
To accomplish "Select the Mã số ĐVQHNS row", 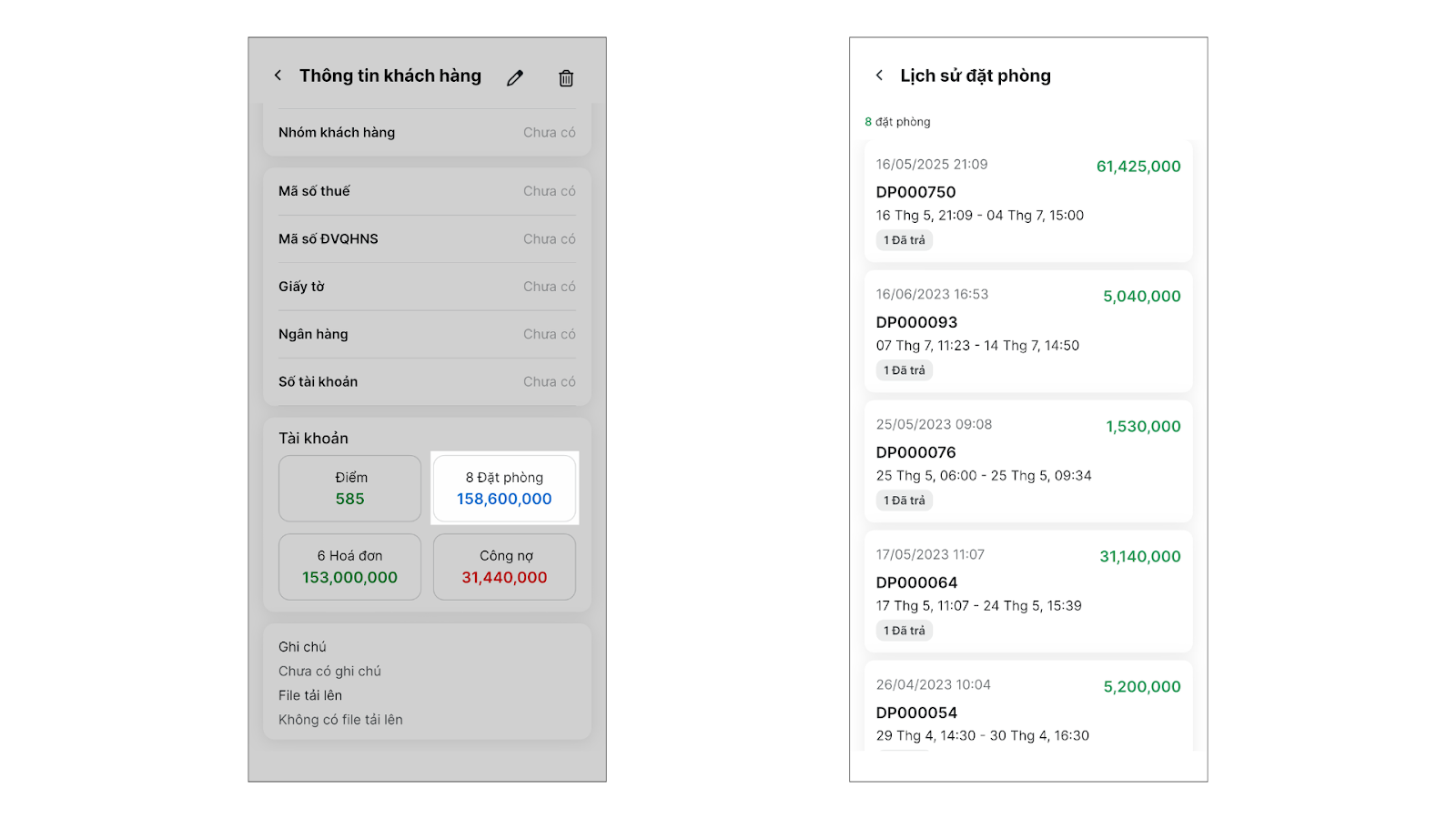I will [427, 239].
